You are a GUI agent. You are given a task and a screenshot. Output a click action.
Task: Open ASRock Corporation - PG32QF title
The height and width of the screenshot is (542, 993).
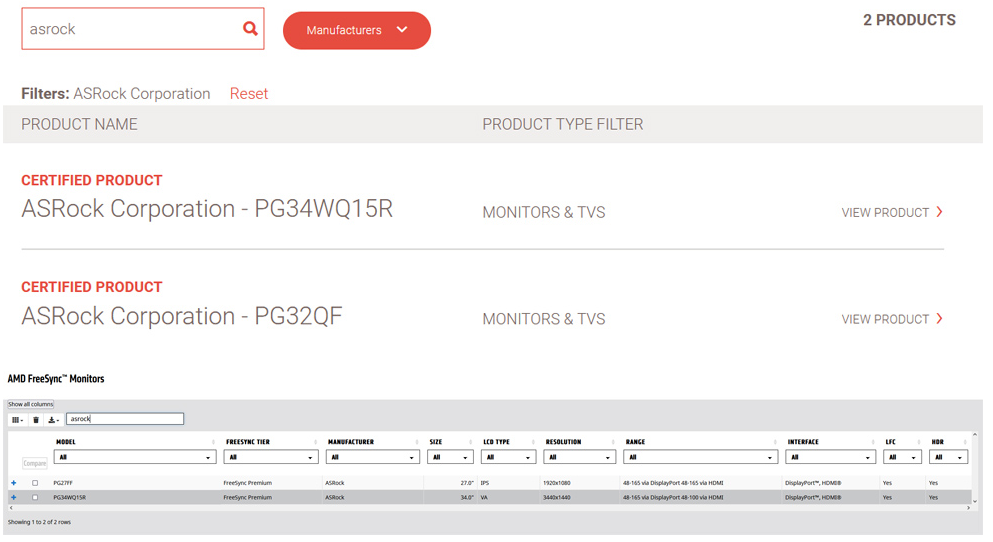(182, 316)
